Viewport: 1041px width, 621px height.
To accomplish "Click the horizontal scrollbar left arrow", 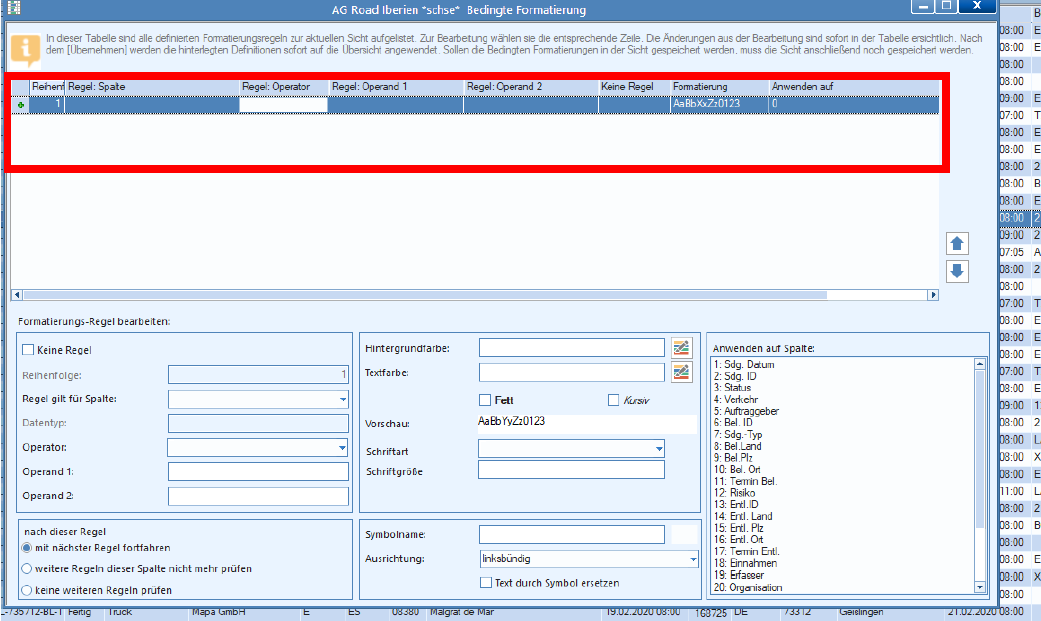I will [17, 295].
